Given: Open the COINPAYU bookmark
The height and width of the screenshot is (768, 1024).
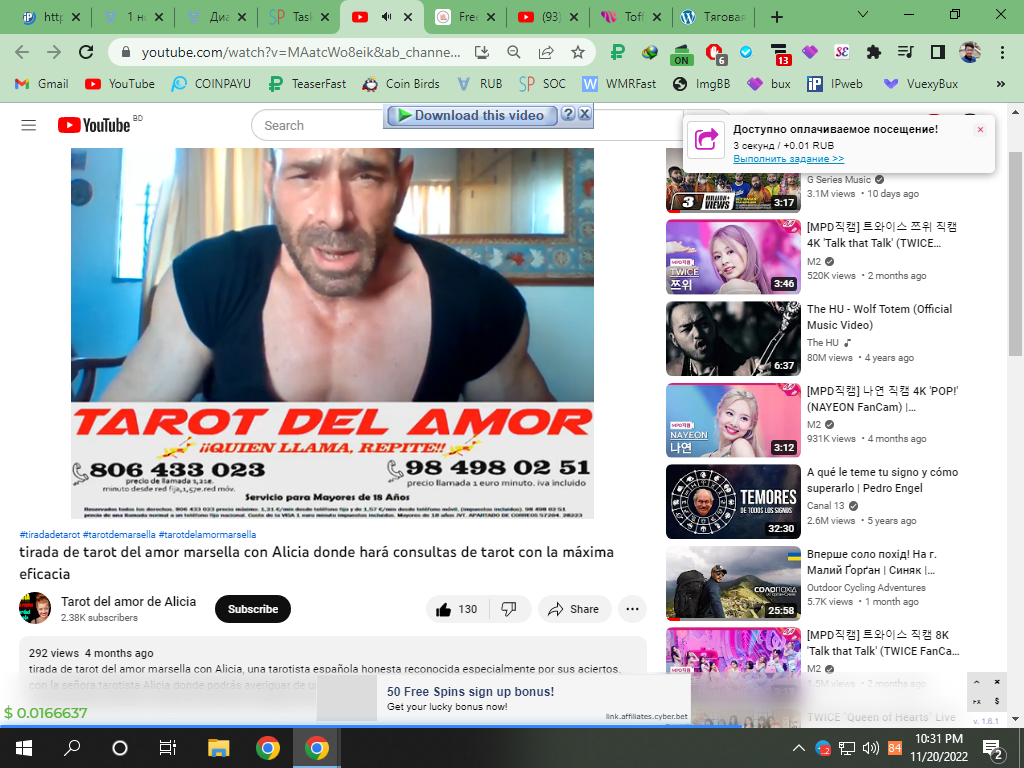Looking at the screenshot, I should (x=211, y=84).
